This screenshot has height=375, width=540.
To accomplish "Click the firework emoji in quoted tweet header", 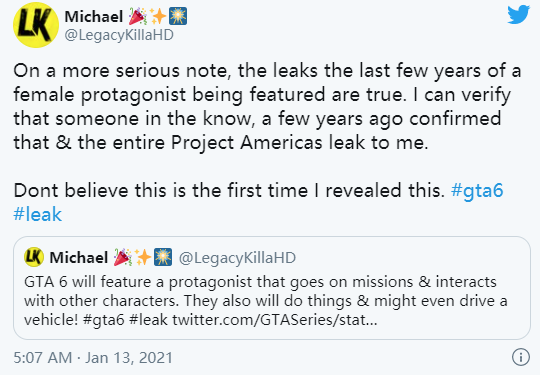I will pos(163,257).
